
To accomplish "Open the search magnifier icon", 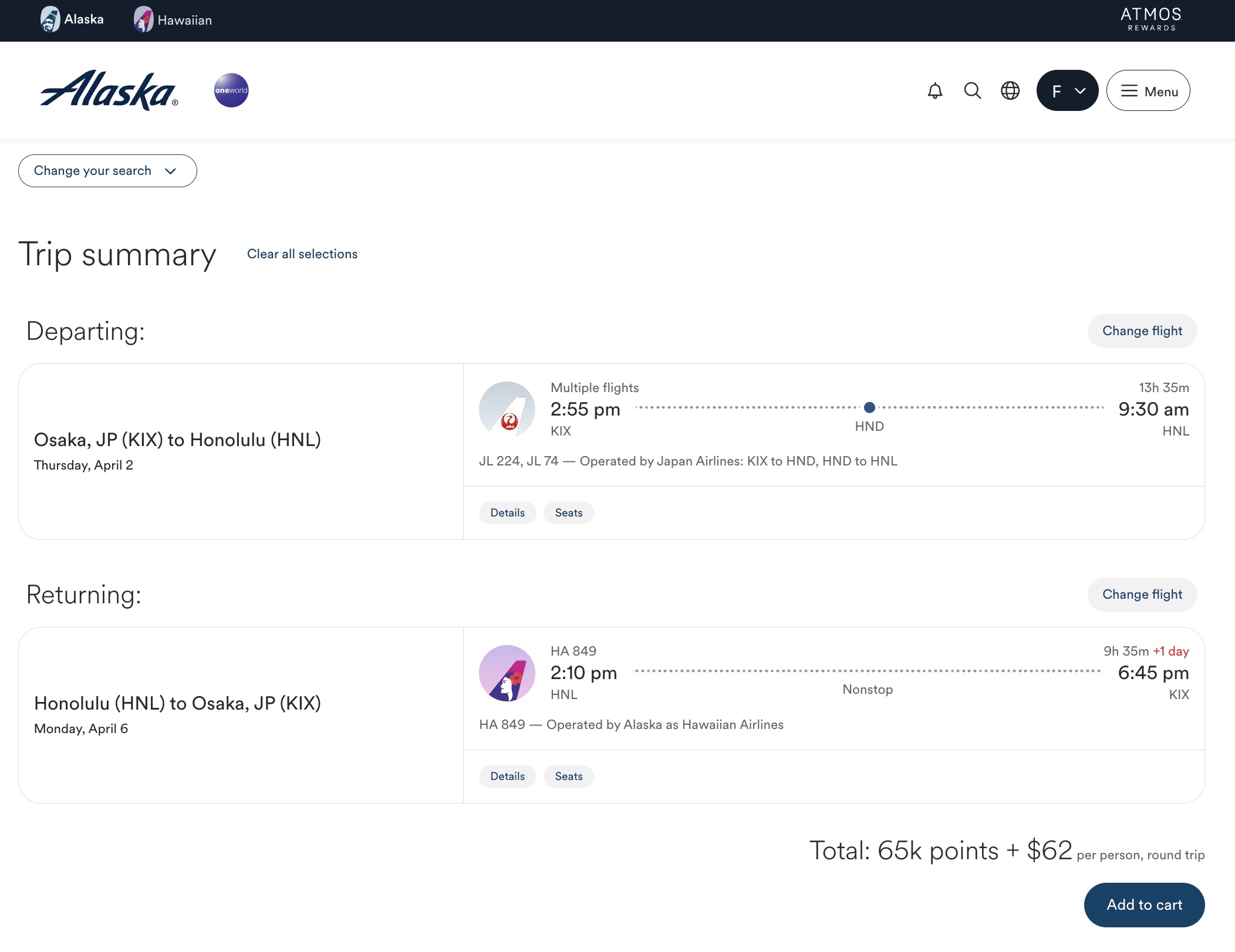I will (x=973, y=91).
